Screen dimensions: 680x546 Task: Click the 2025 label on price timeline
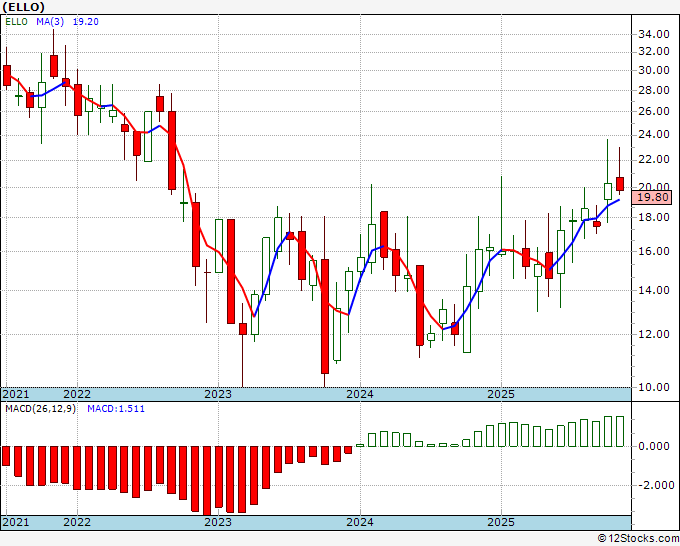[x=501, y=394]
